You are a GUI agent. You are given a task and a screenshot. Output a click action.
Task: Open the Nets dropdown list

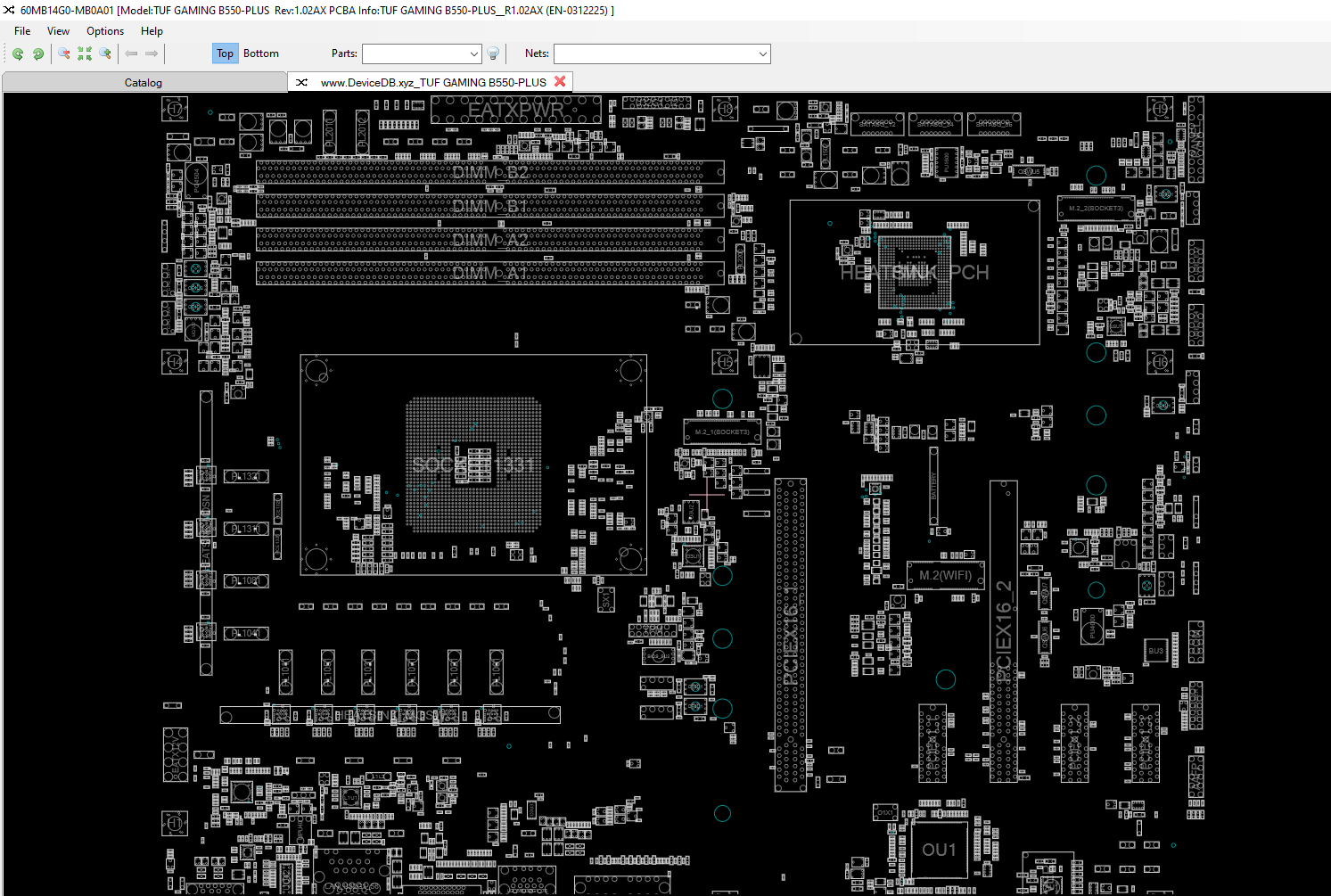pos(763,54)
